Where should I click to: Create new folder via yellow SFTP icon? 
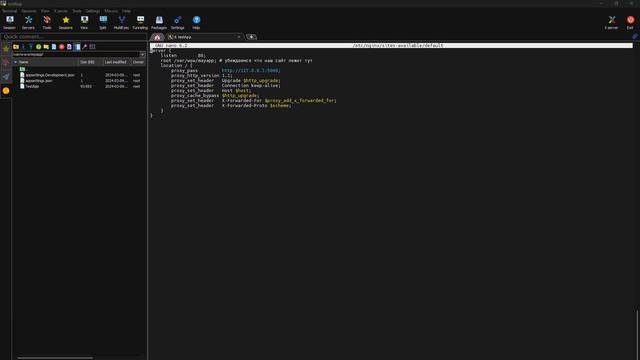pos(46,47)
